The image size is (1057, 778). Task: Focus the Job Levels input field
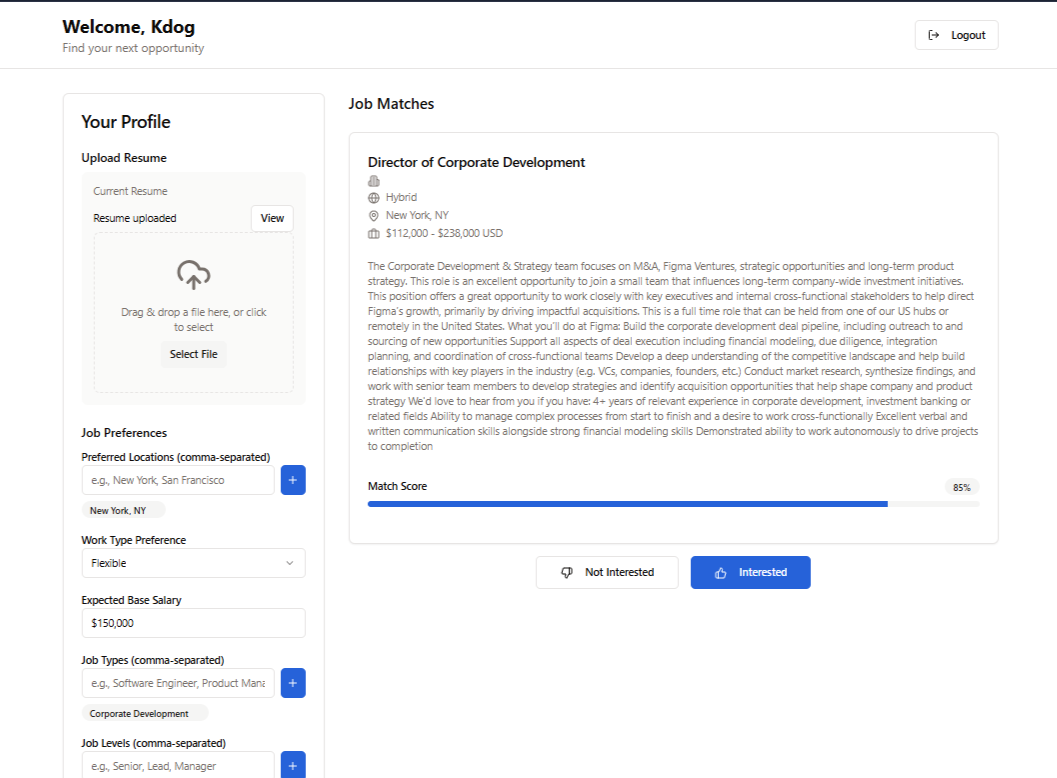click(178, 765)
